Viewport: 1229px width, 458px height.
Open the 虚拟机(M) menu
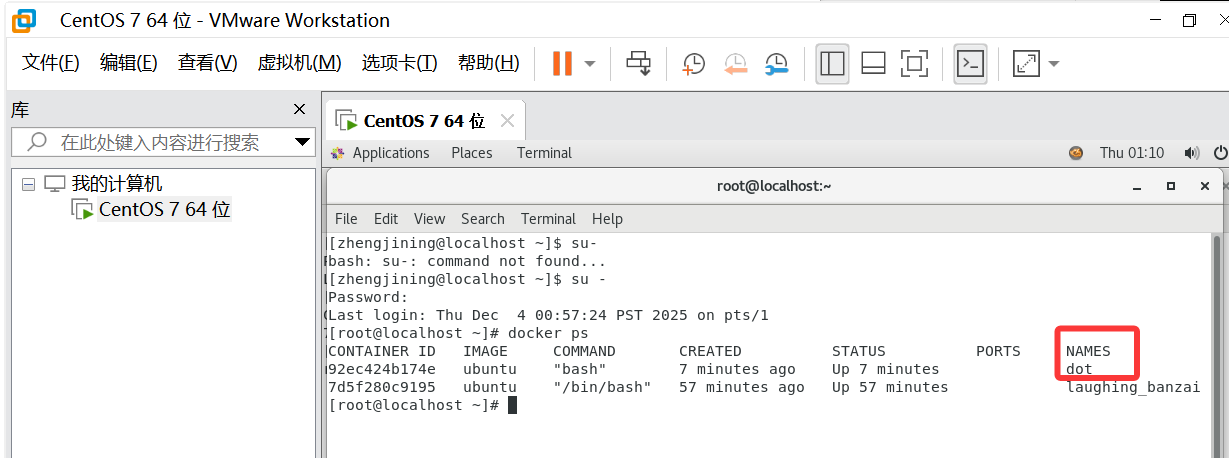coord(299,63)
